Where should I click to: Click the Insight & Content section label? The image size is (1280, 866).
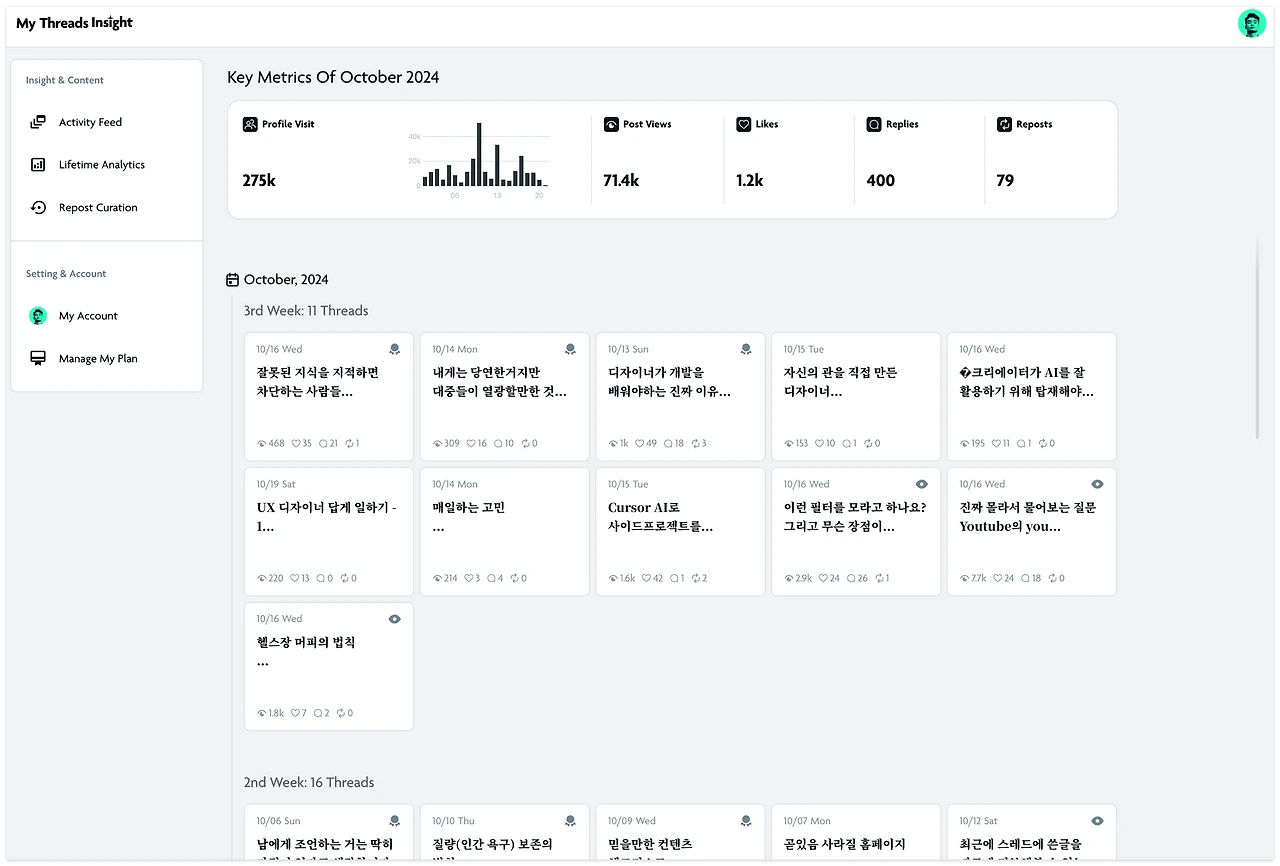click(65, 80)
